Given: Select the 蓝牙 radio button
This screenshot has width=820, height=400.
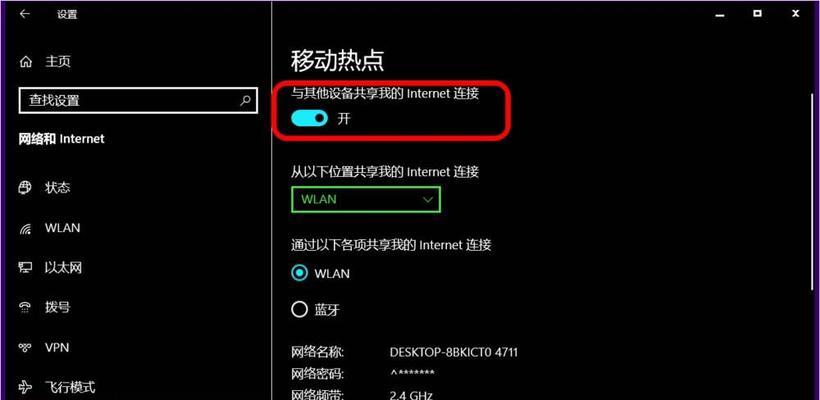Looking at the screenshot, I should 300,310.
